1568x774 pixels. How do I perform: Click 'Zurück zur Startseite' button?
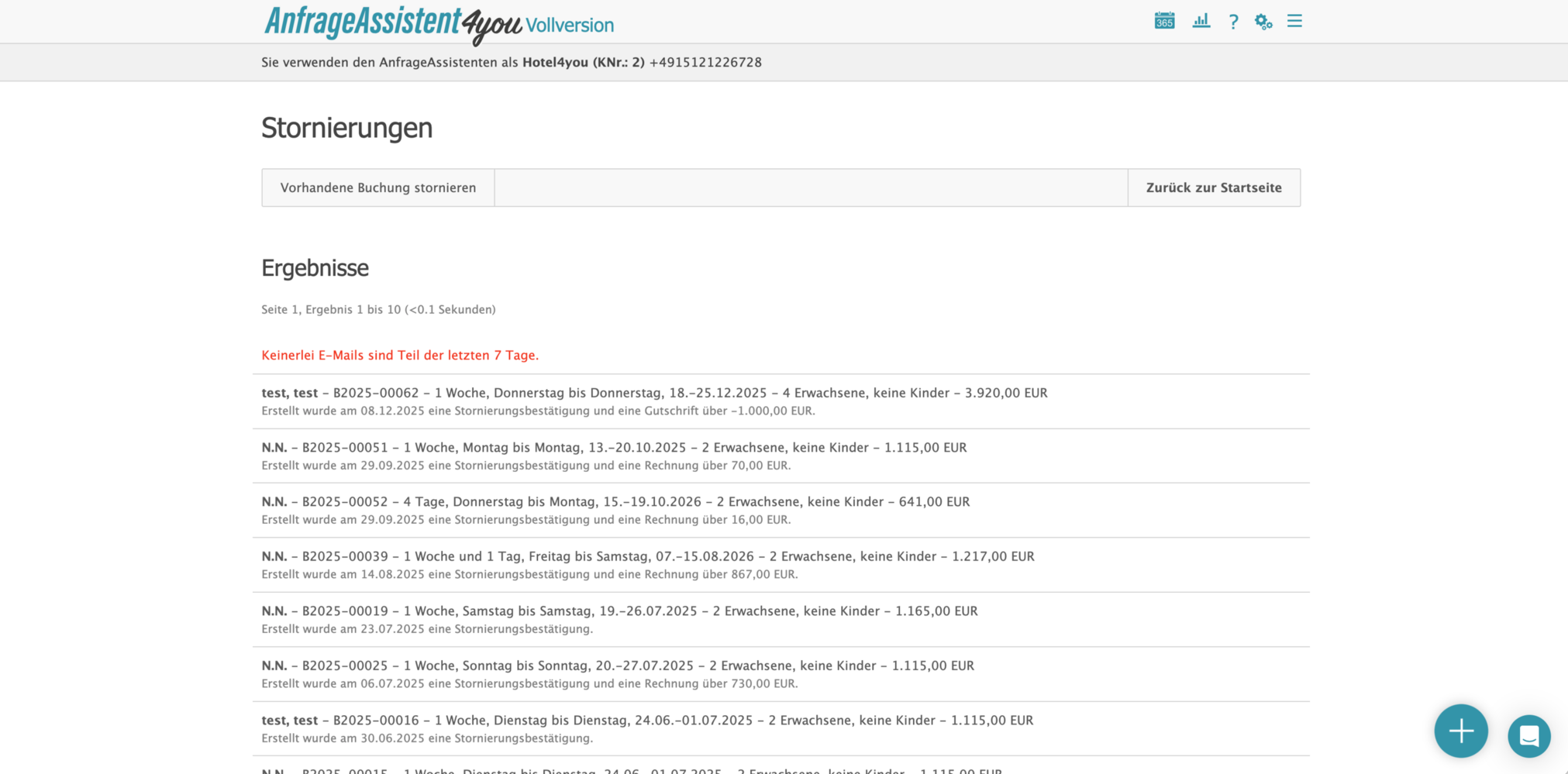[1214, 187]
